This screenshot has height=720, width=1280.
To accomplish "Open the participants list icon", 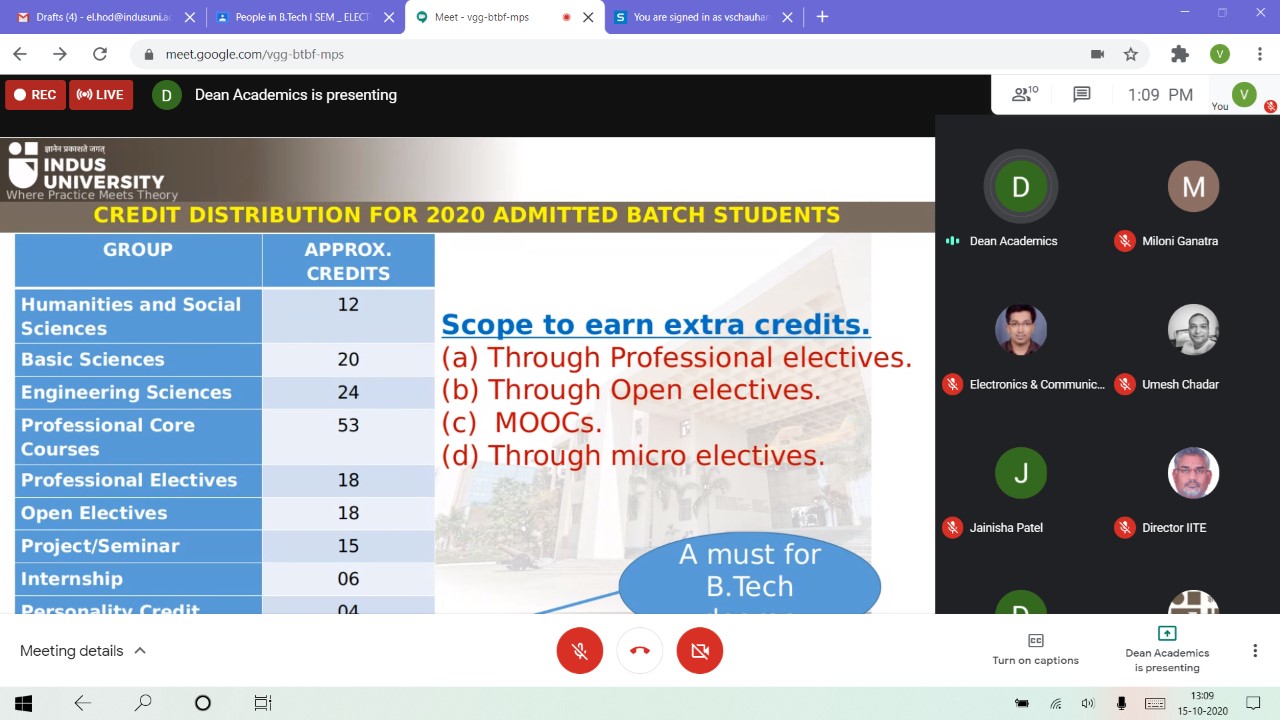I will pos(1024,94).
